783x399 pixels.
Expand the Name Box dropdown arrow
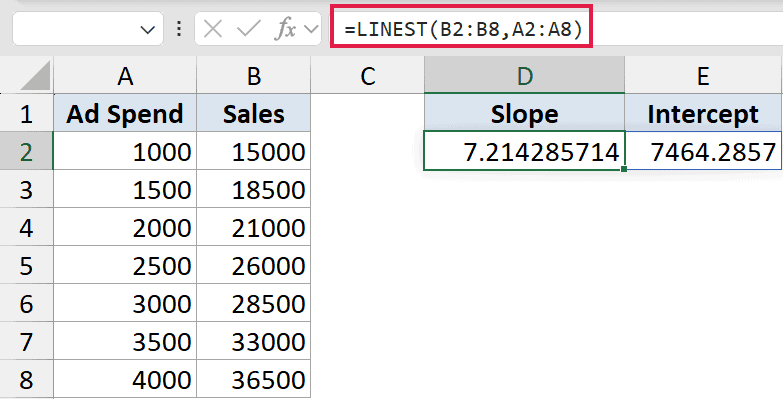point(147,30)
